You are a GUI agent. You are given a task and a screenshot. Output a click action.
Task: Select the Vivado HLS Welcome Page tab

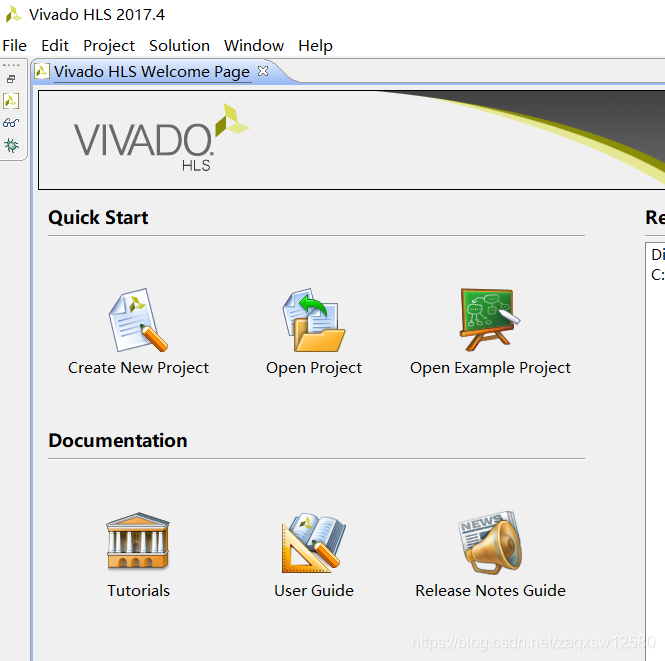pyautogui.click(x=151, y=72)
